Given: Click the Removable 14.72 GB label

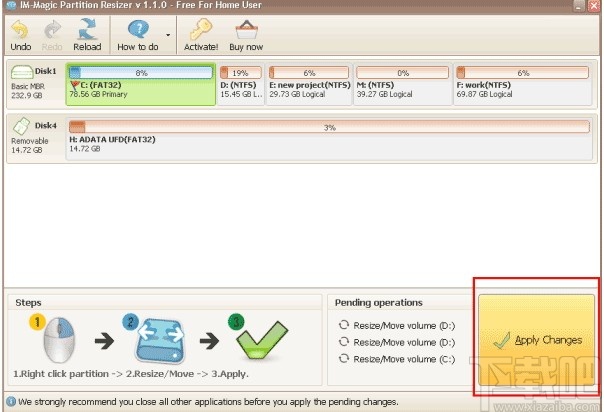Looking at the screenshot, I should click(30, 146).
